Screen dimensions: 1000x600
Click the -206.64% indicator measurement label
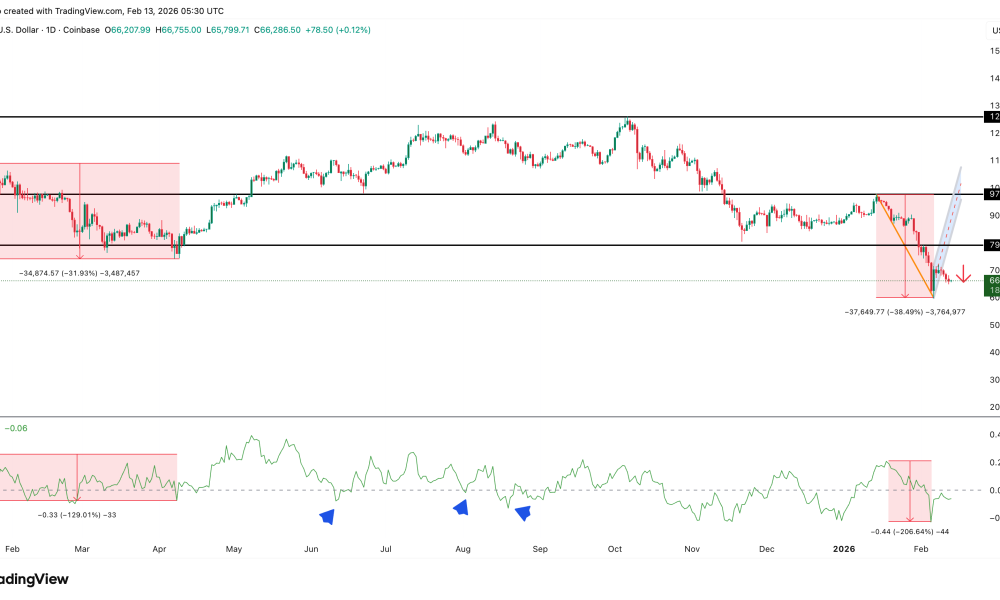909,531
